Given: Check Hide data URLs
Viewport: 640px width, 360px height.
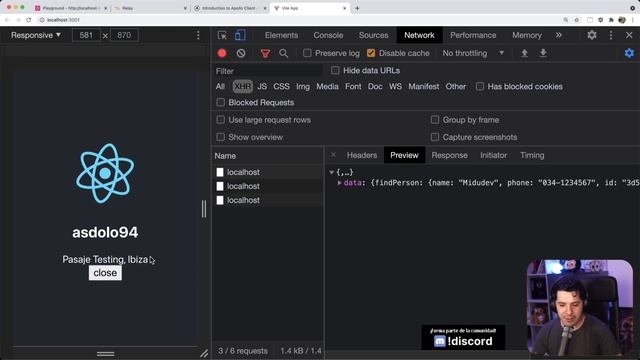Looking at the screenshot, I should [335, 70].
